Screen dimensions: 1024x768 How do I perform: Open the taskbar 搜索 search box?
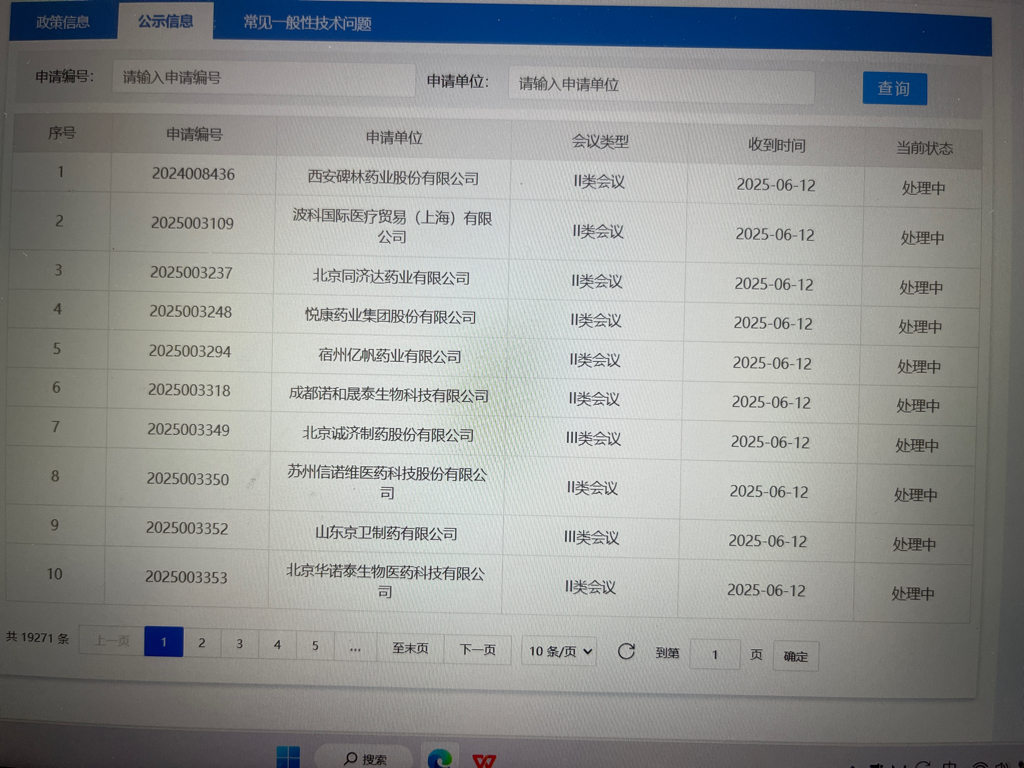point(364,759)
